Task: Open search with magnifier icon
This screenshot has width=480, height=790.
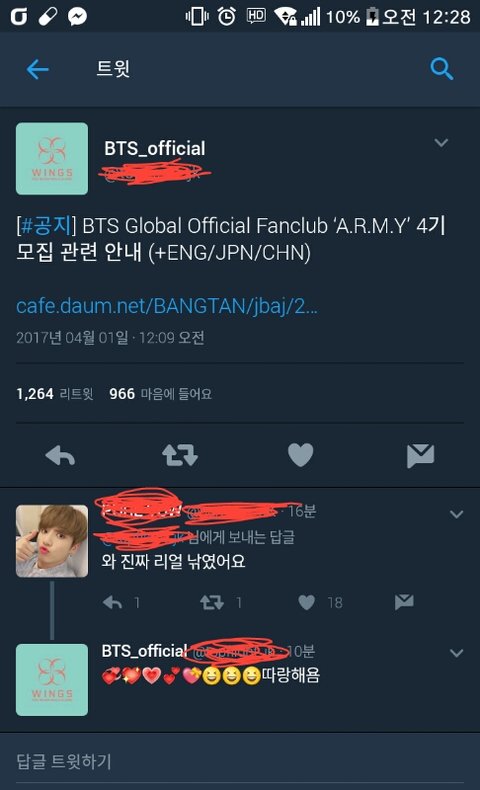Action: [x=442, y=69]
